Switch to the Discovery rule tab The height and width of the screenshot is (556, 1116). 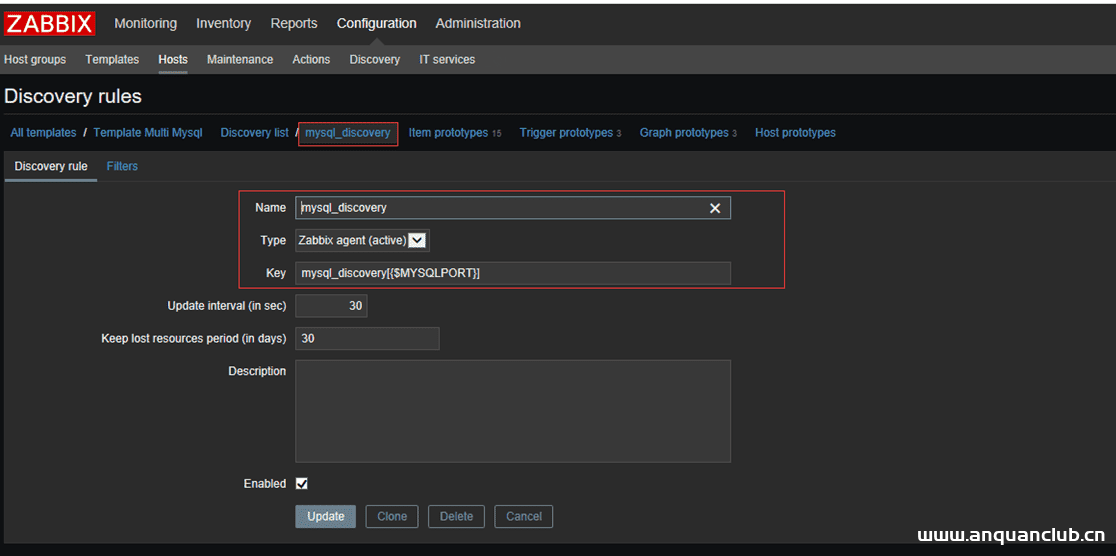(x=51, y=166)
